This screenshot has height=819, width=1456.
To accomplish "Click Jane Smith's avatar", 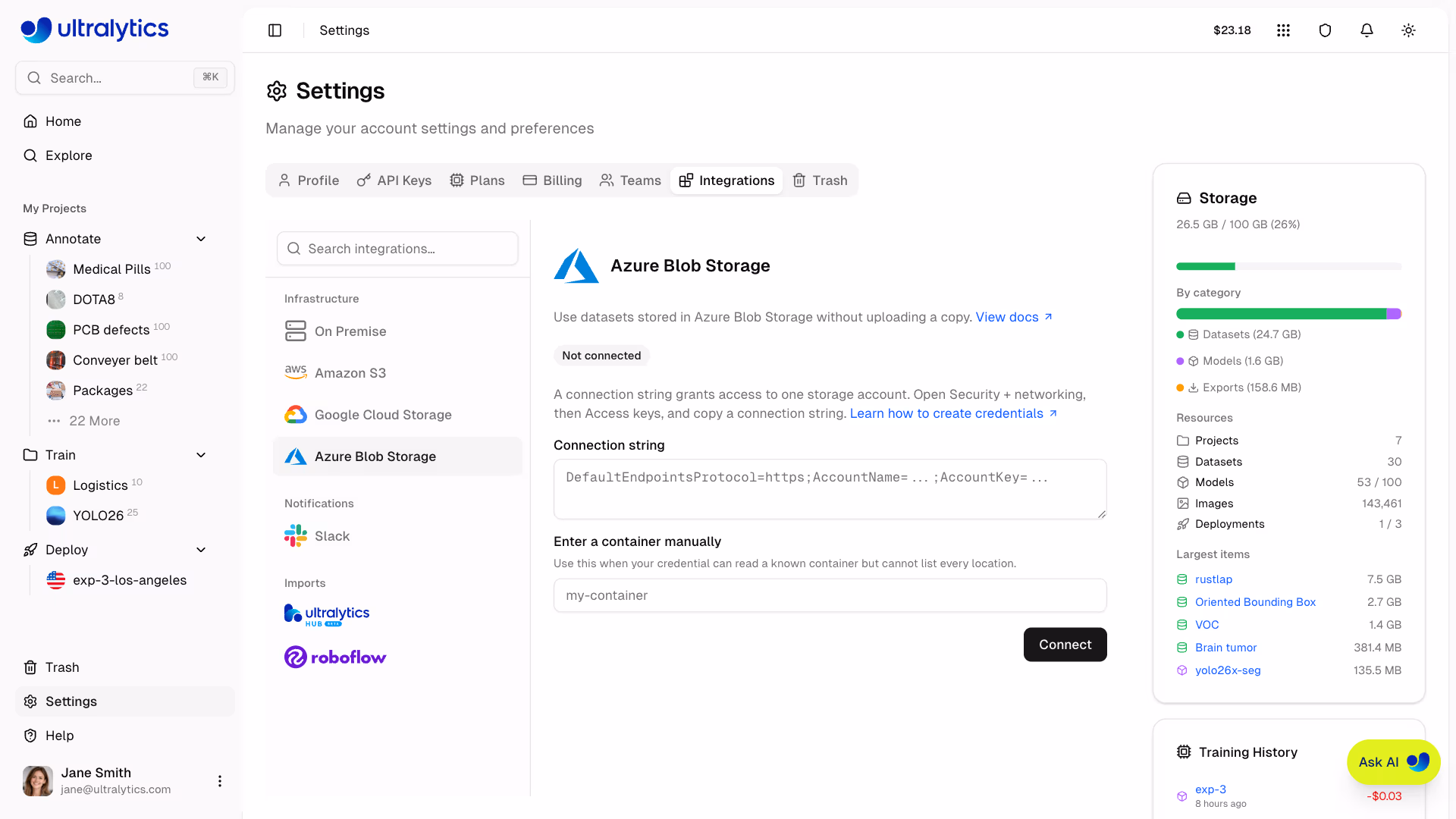I will click(38, 781).
